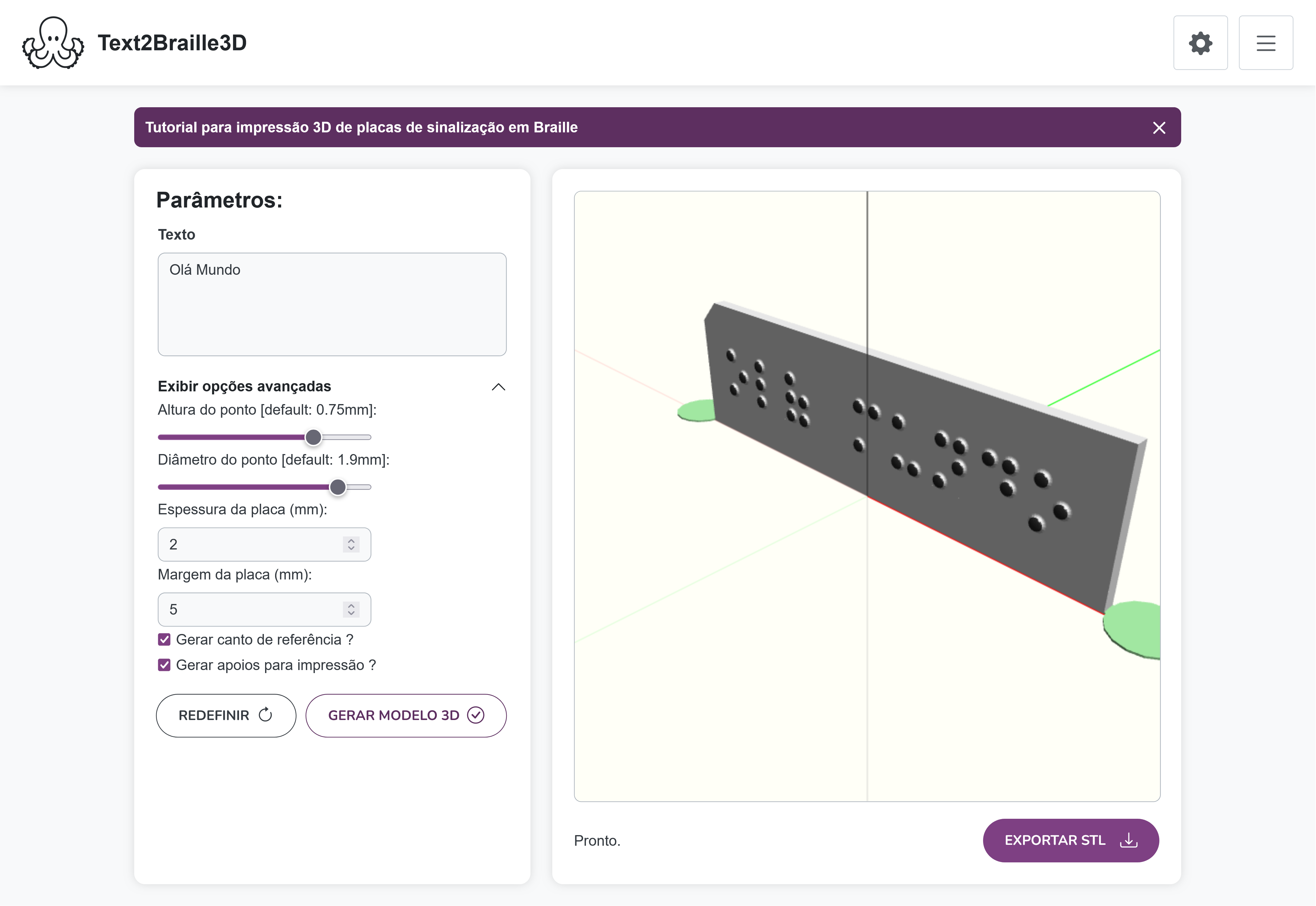This screenshot has height=906, width=1316.
Task: Close the tutorial banner
Action: coord(1159,128)
